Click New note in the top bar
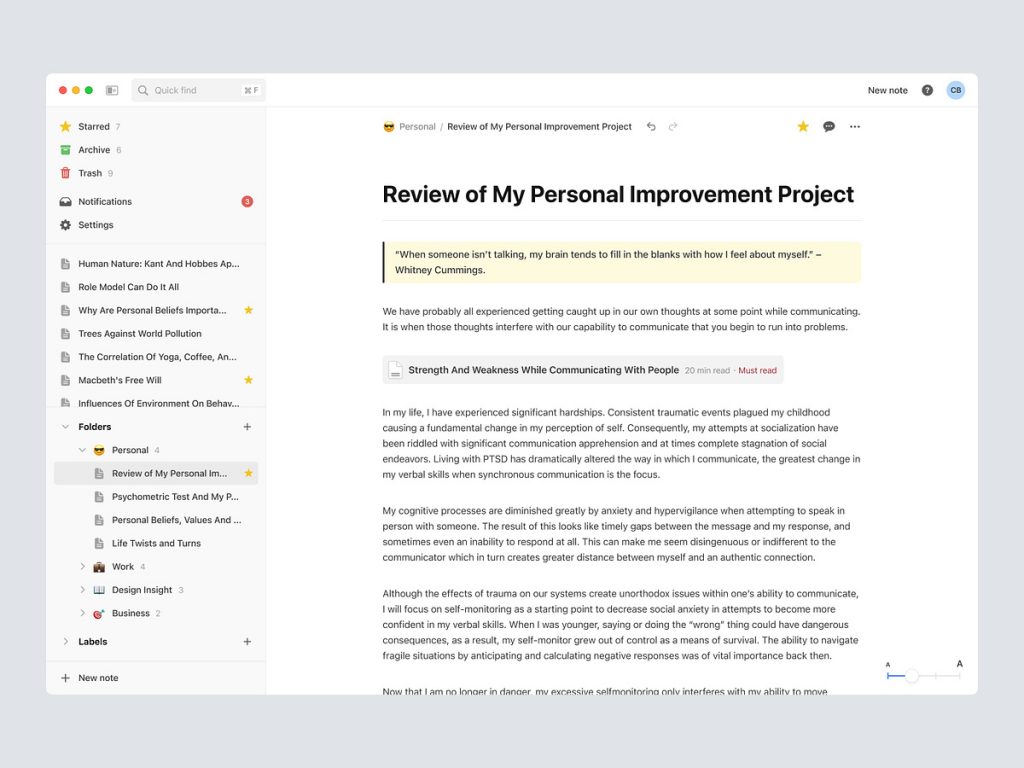The width and height of the screenshot is (1024, 768). pyautogui.click(x=887, y=90)
